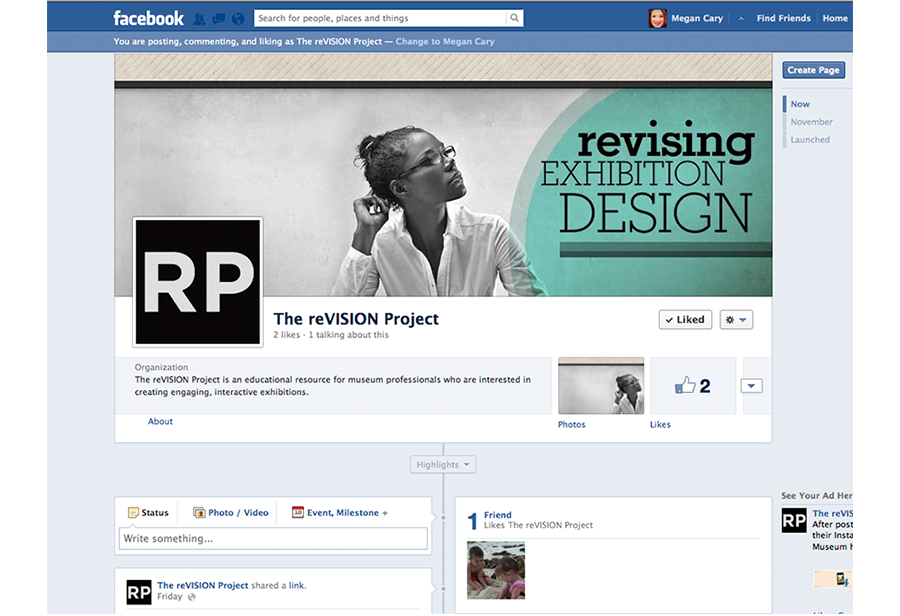The height and width of the screenshot is (616, 900).
Task: Open the Photos thumbnail tile
Action: (601, 386)
